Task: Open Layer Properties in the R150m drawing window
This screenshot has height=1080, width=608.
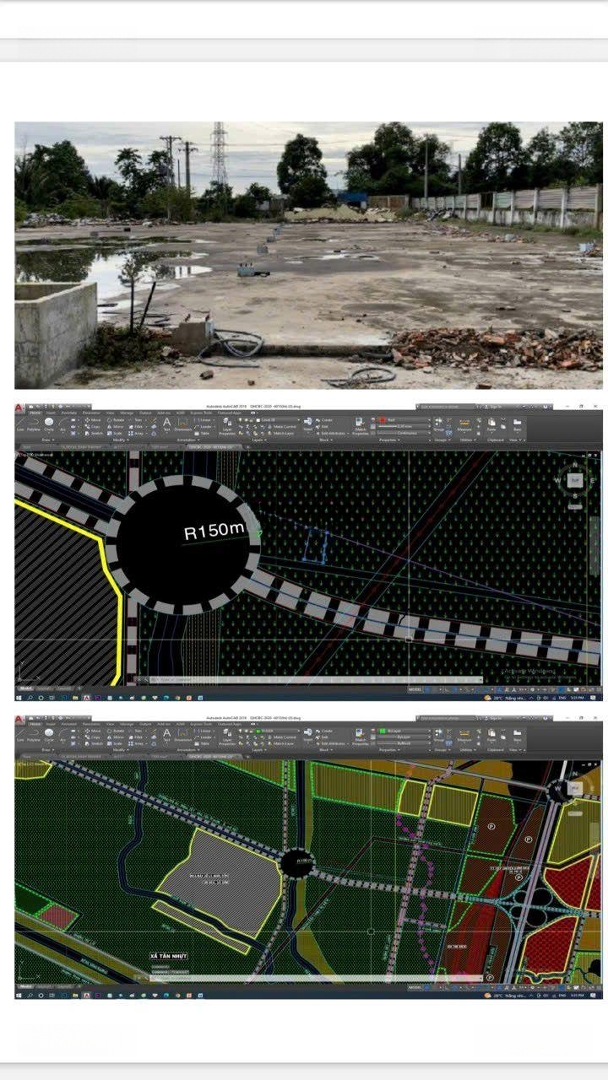Action: coord(227,424)
